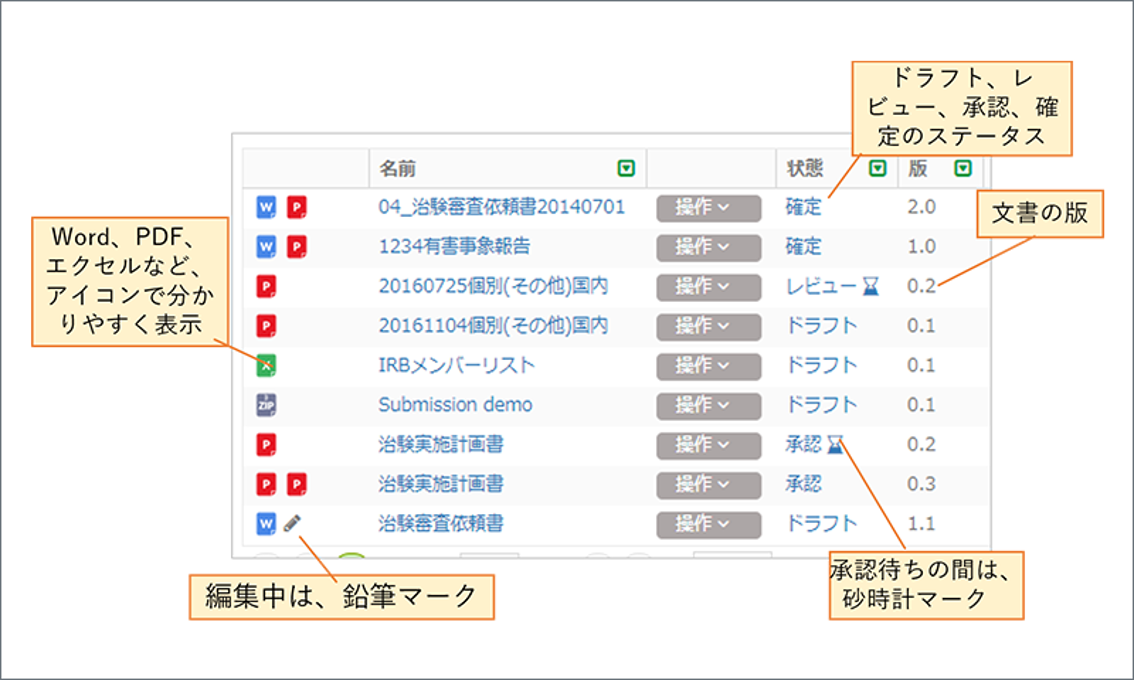Open the Submission demo document link
Screen dimensions: 1134x680
pyautogui.click(x=455, y=405)
